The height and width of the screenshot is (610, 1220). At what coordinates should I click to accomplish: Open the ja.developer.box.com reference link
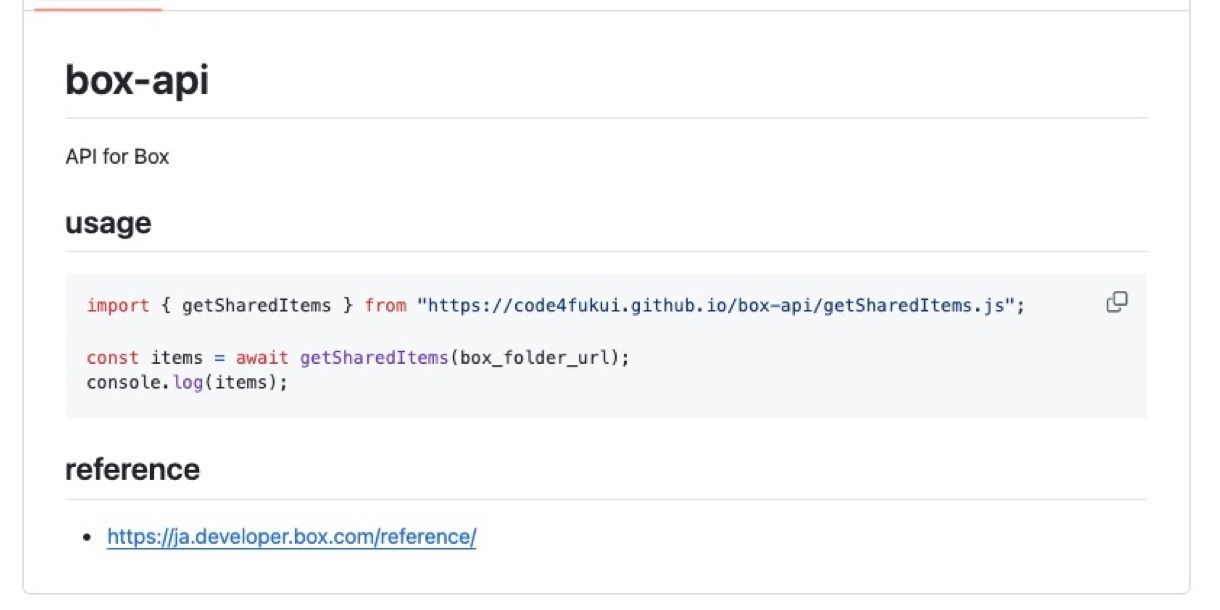(291, 537)
